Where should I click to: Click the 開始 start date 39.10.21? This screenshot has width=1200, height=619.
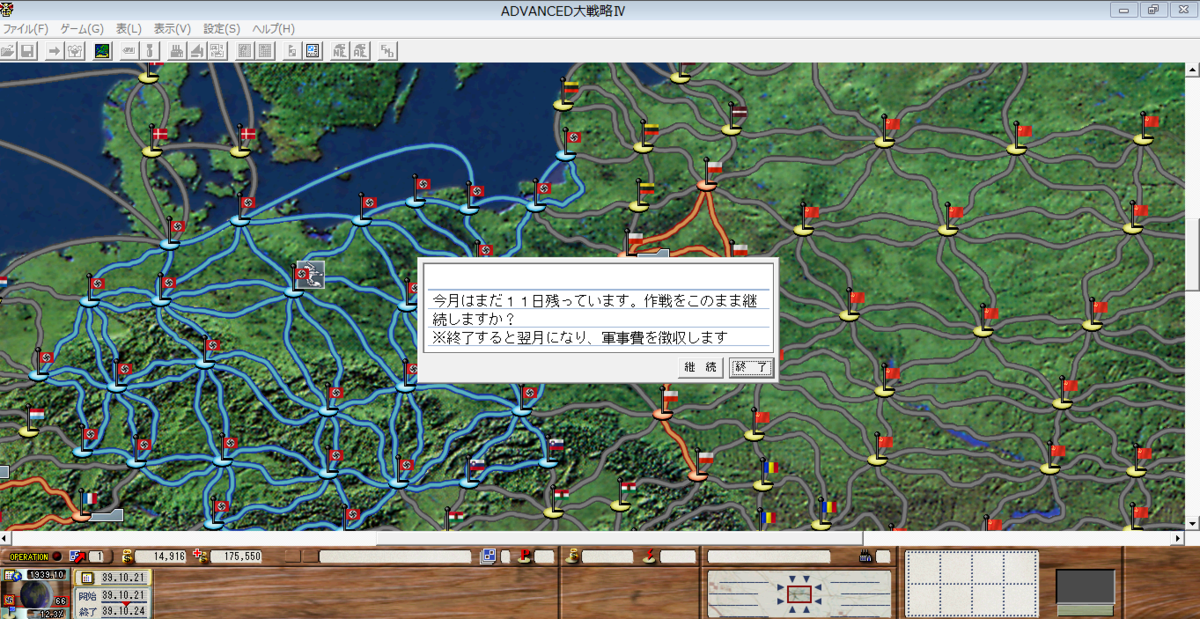pos(122,594)
